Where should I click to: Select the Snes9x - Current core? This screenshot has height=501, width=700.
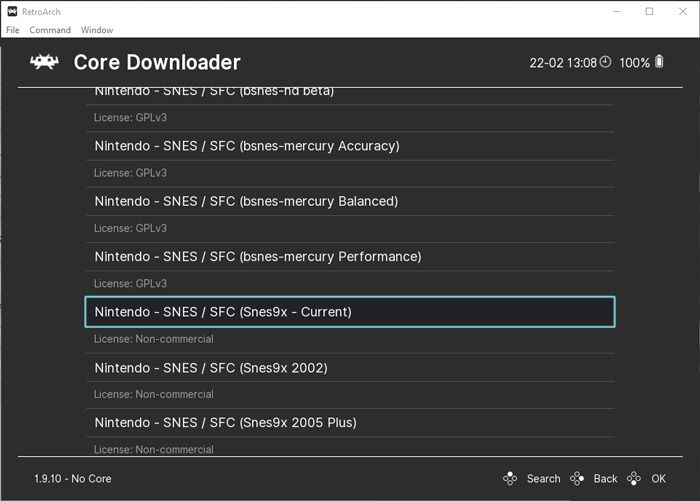coord(350,312)
